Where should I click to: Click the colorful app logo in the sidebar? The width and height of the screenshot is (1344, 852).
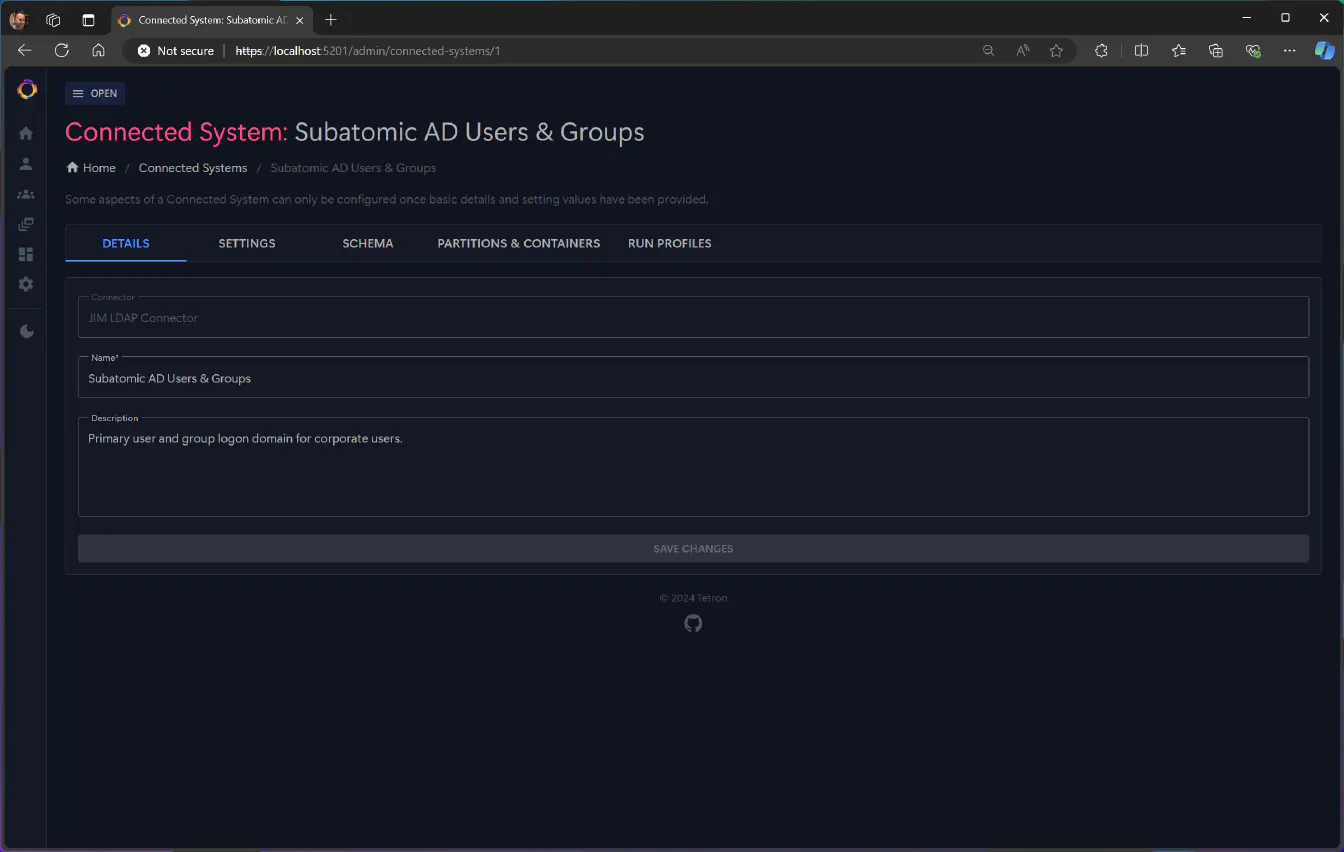pyautogui.click(x=26, y=89)
